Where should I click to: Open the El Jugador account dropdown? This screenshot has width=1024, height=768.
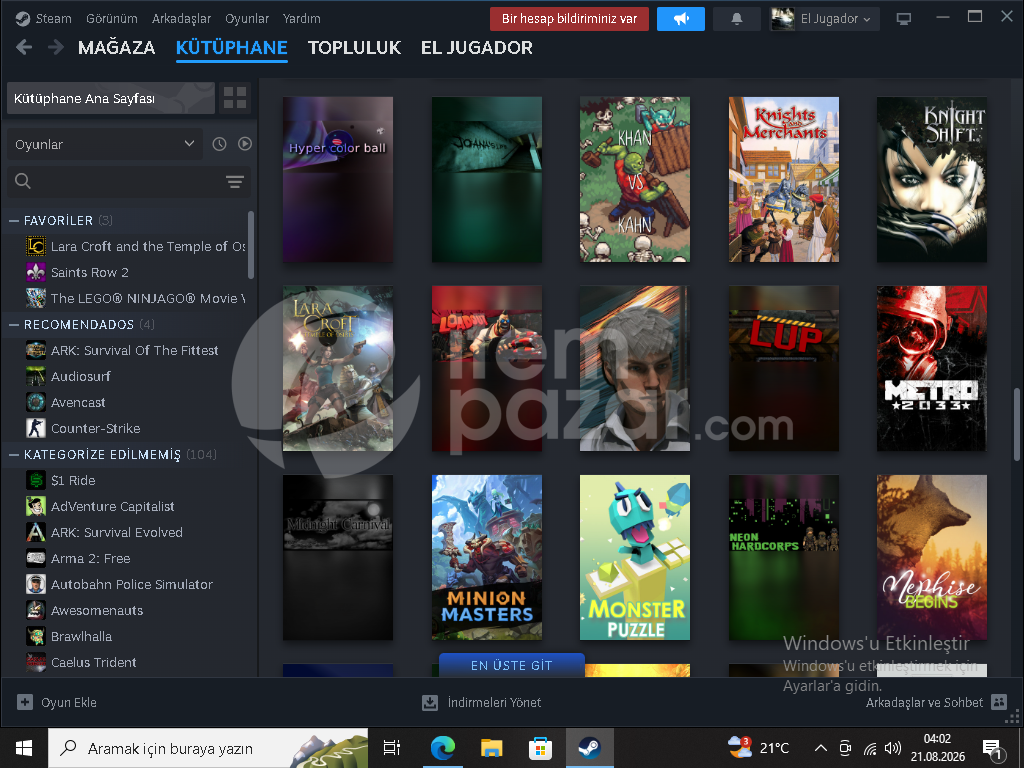[825, 19]
